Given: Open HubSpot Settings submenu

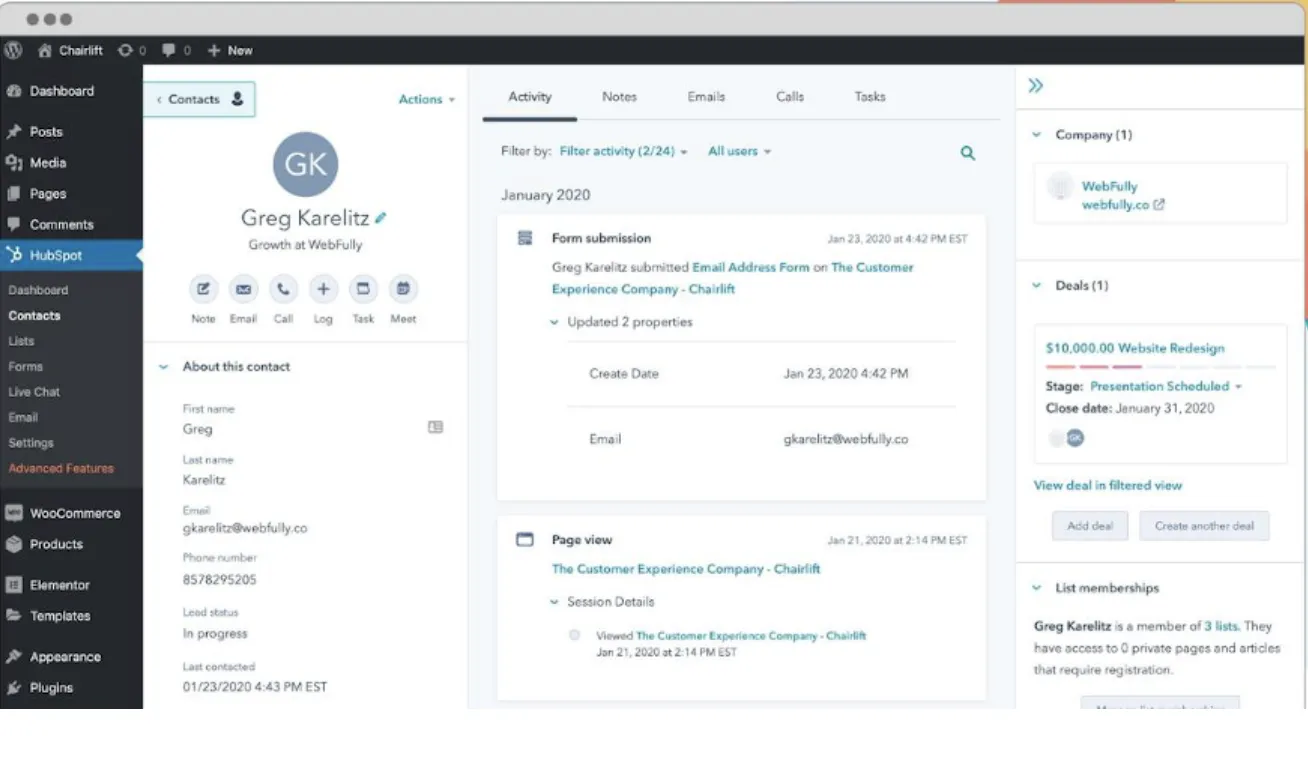Looking at the screenshot, I should point(31,443).
